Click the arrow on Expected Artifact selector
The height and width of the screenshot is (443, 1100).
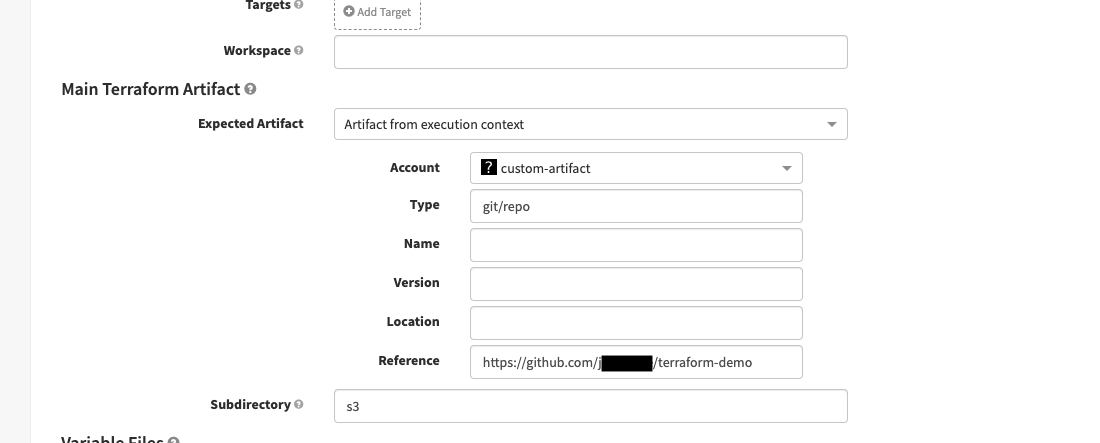tap(832, 125)
